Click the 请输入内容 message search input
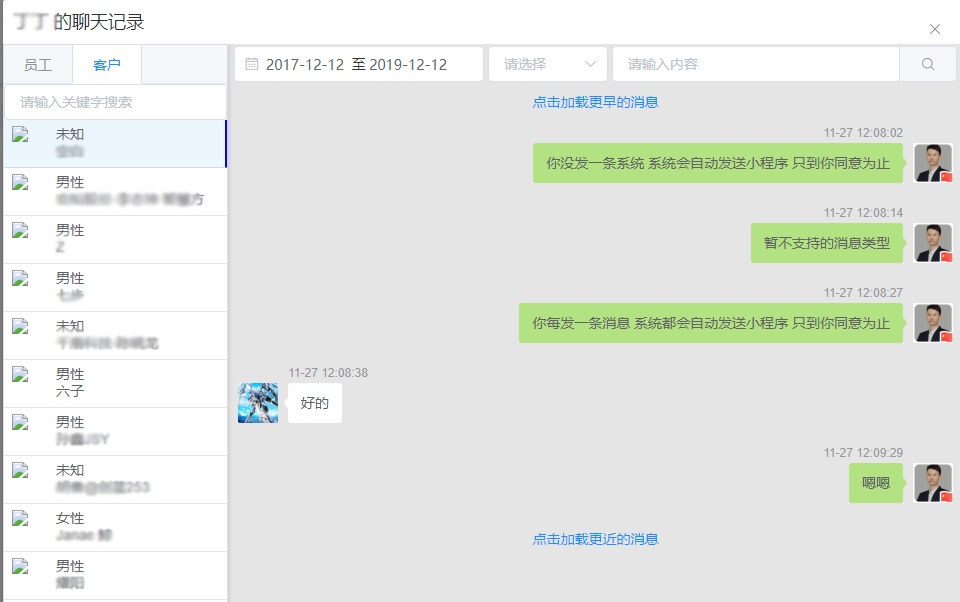The height and width of the screenshot is (602, 960). pyautogui.click(x=755, y=64)
